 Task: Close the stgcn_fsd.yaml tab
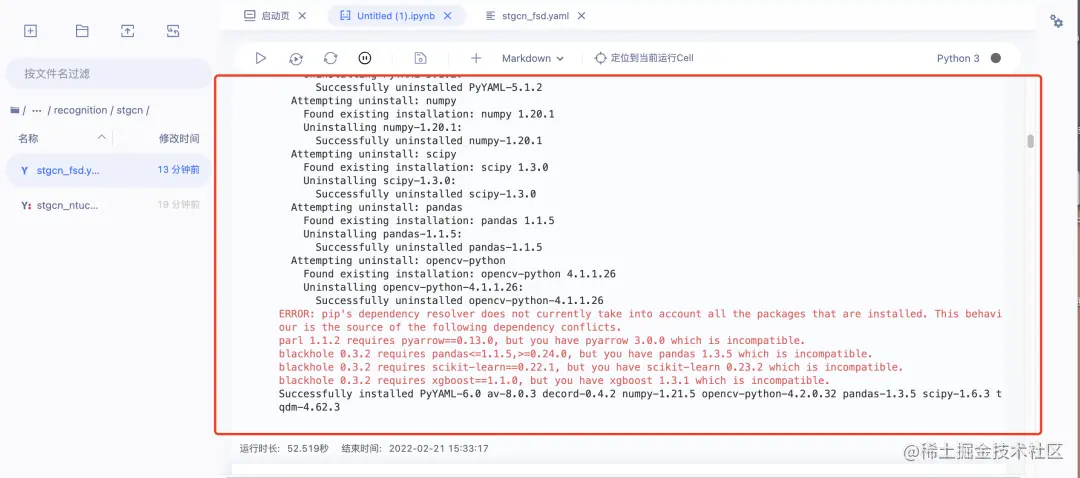[x=581, y=16]
